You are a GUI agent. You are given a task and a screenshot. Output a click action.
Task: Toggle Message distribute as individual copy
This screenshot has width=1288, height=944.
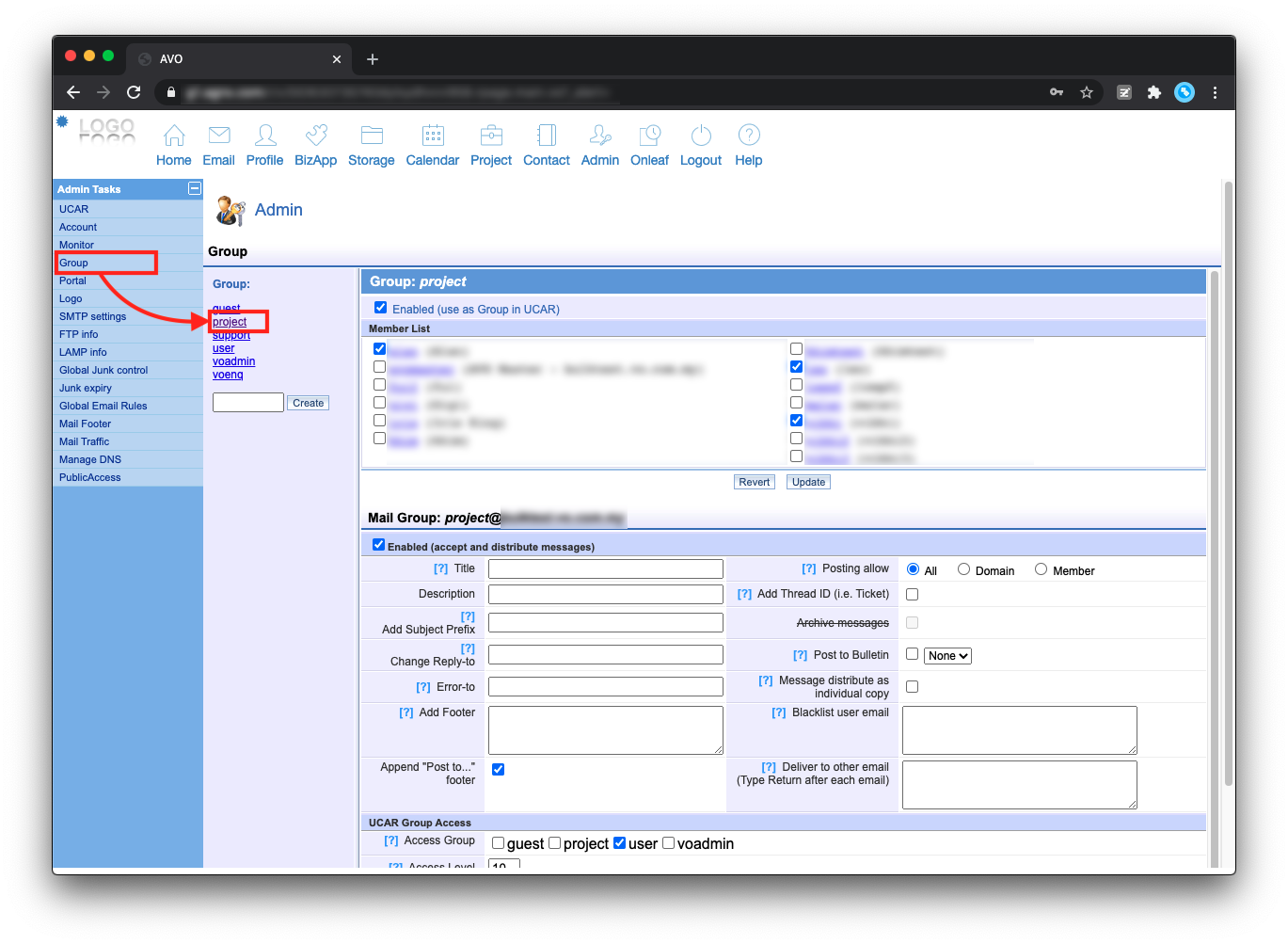point(912,687)
